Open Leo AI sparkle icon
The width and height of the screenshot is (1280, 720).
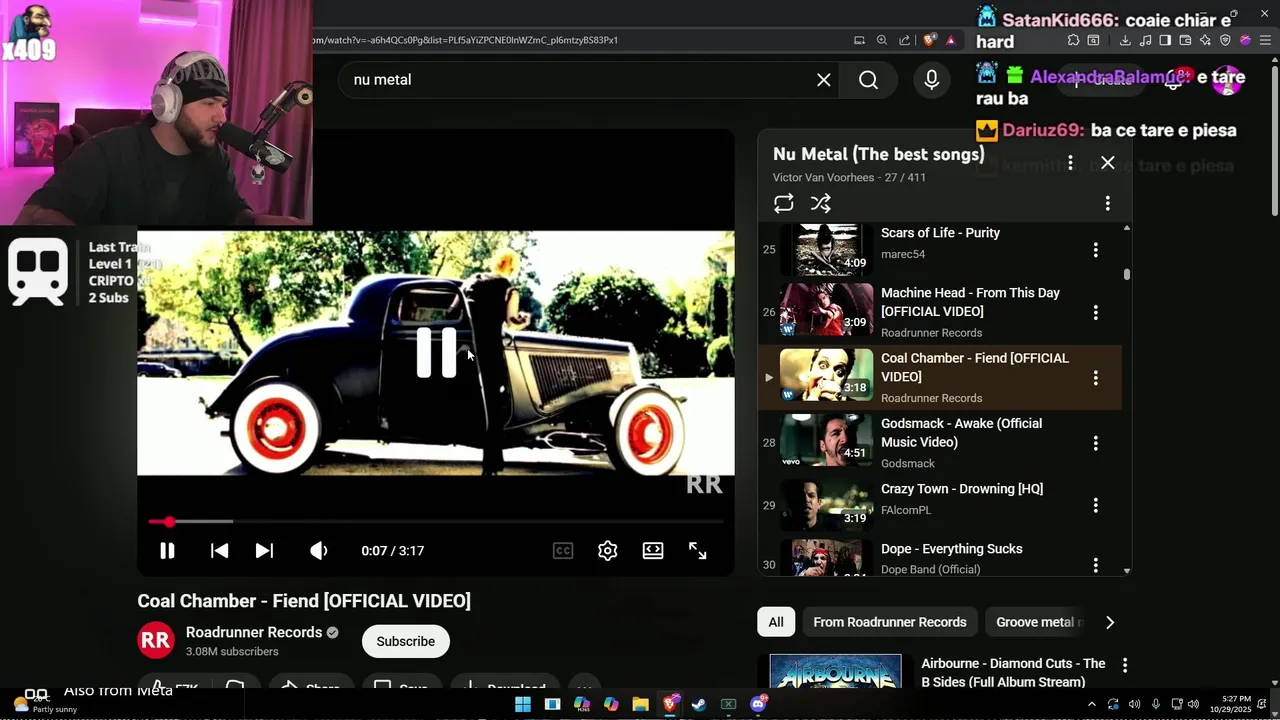1205,40
